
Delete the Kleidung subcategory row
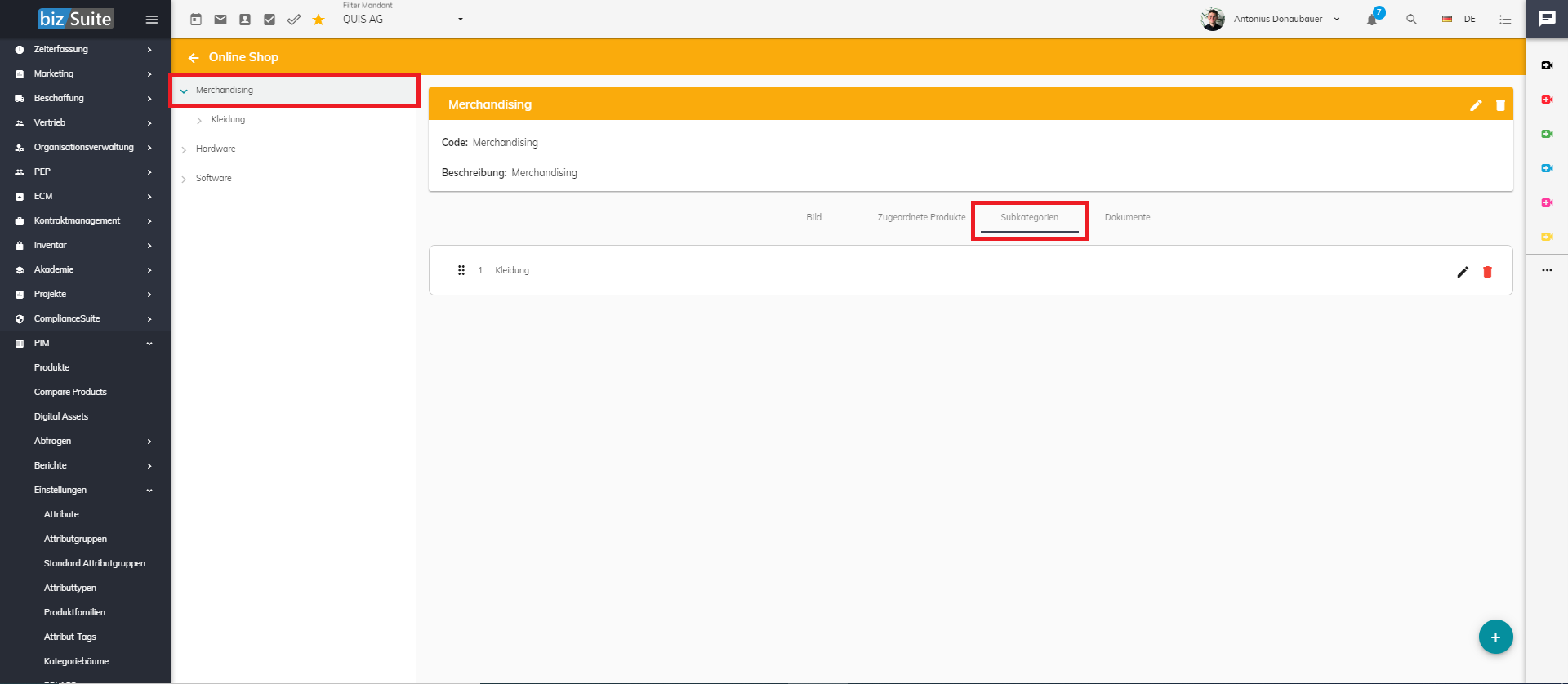point(1487,272)
